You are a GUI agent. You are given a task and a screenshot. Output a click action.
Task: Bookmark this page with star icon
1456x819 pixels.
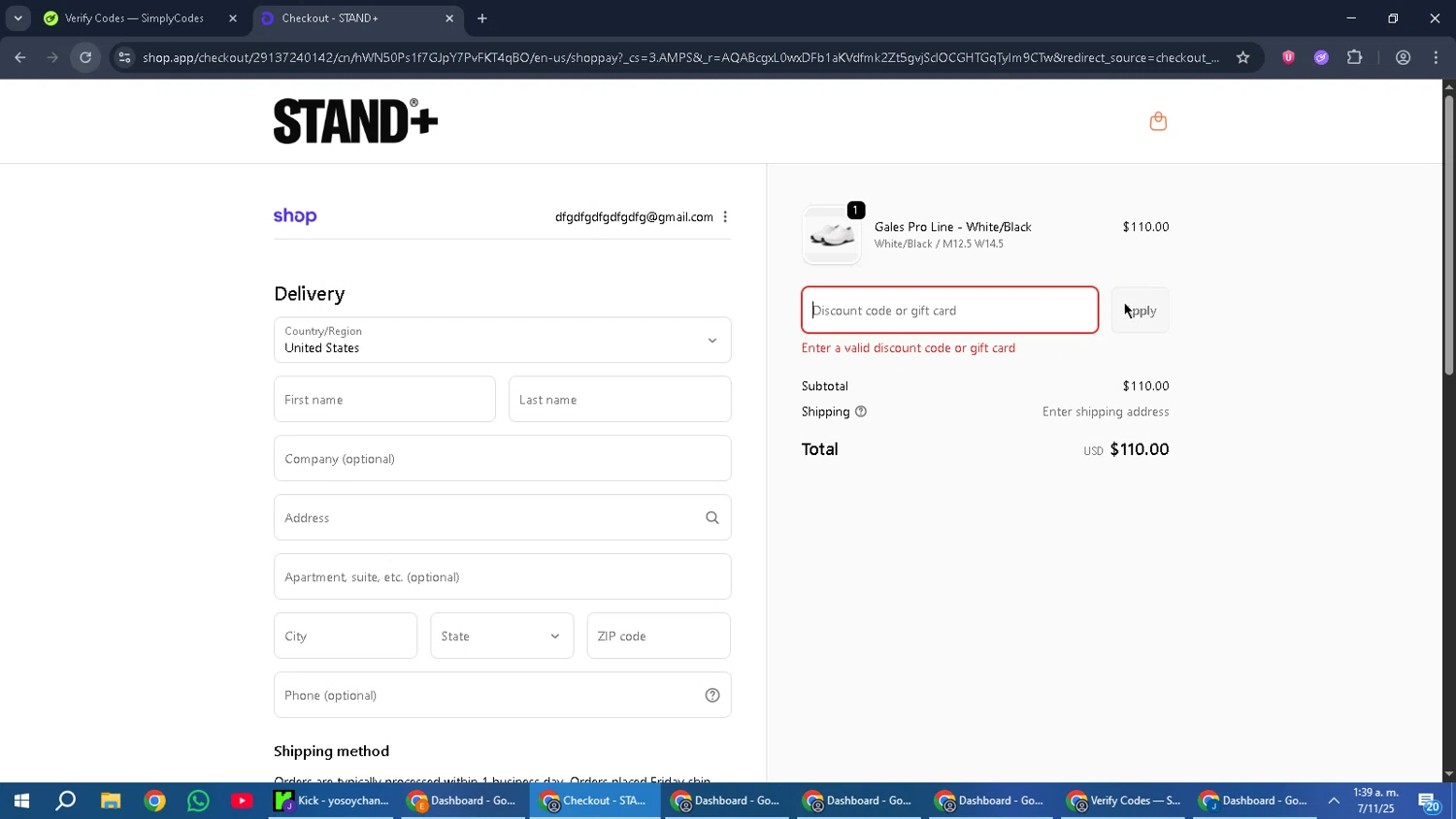[x=1242, y=57]
